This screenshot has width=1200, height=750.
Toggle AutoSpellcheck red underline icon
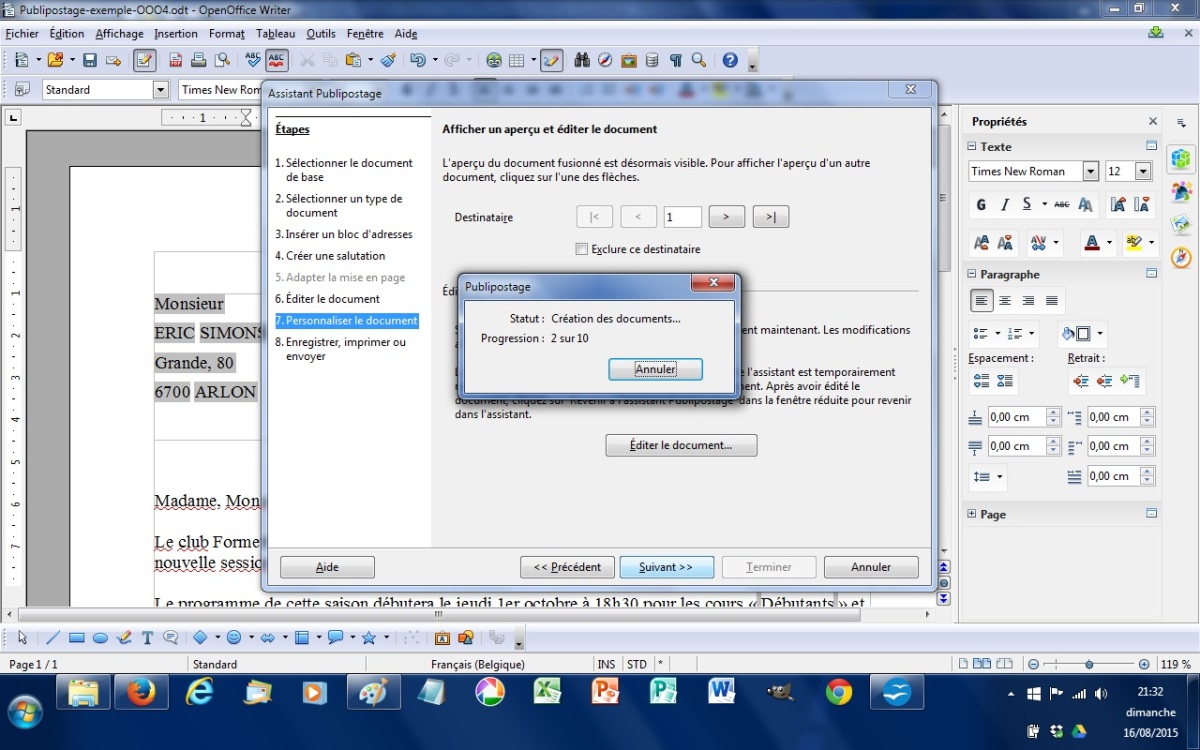pos(276,60)
